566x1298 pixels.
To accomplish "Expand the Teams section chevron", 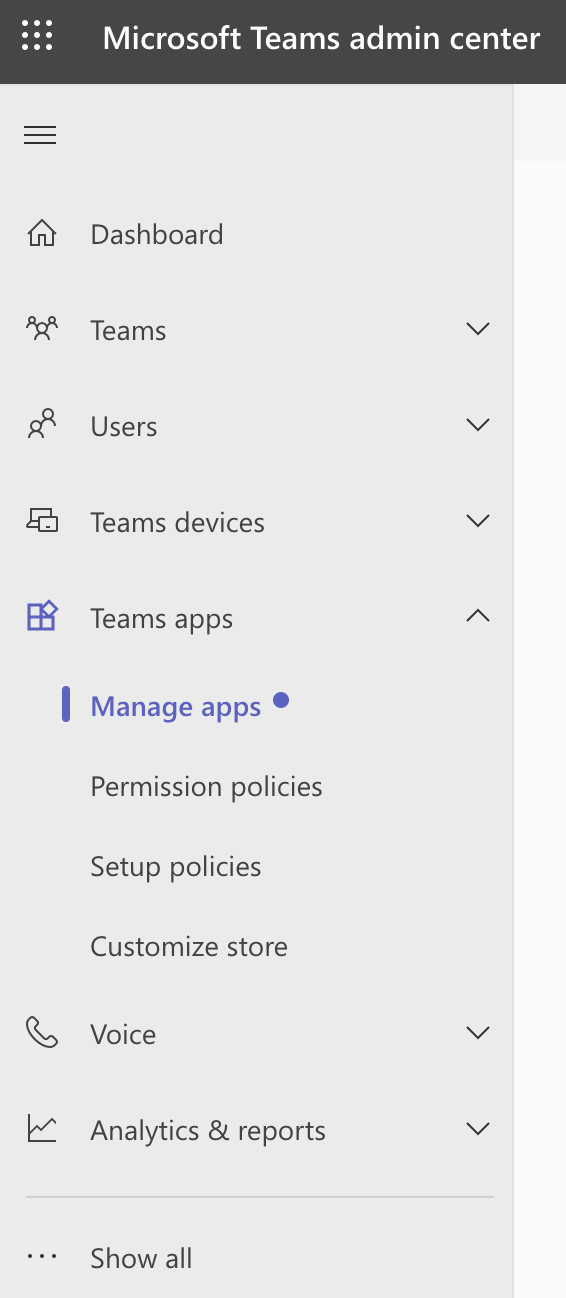I will pyautogui.click(x=478, y=329).
